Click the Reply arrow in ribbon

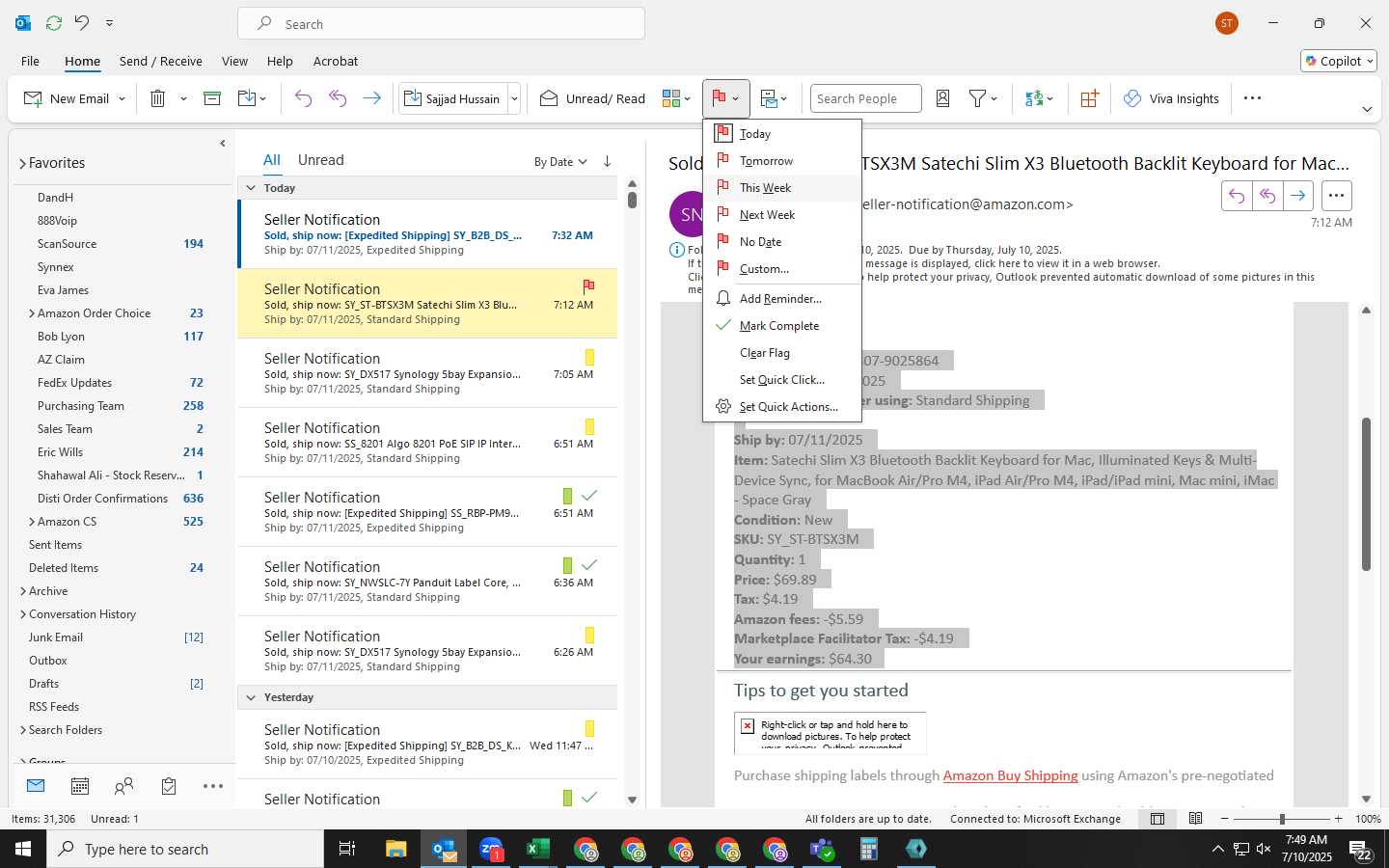(x=303, y=98)
